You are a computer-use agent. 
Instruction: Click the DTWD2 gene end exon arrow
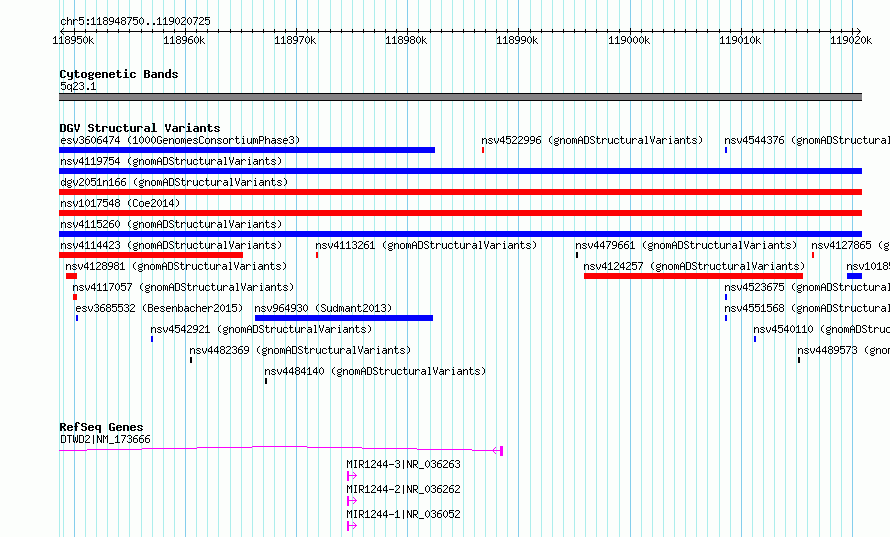(498, 451)
